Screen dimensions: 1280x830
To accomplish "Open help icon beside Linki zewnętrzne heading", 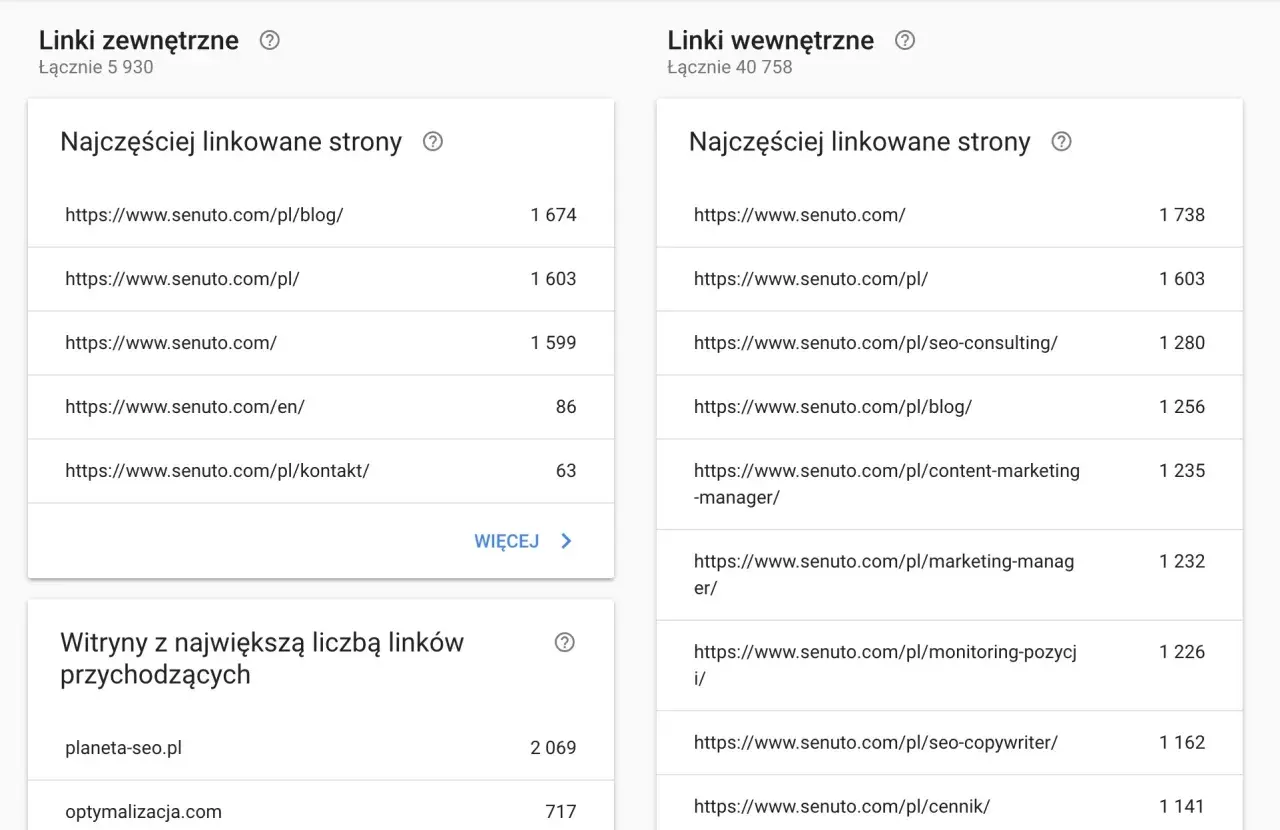I will click(x=269, y=40).
